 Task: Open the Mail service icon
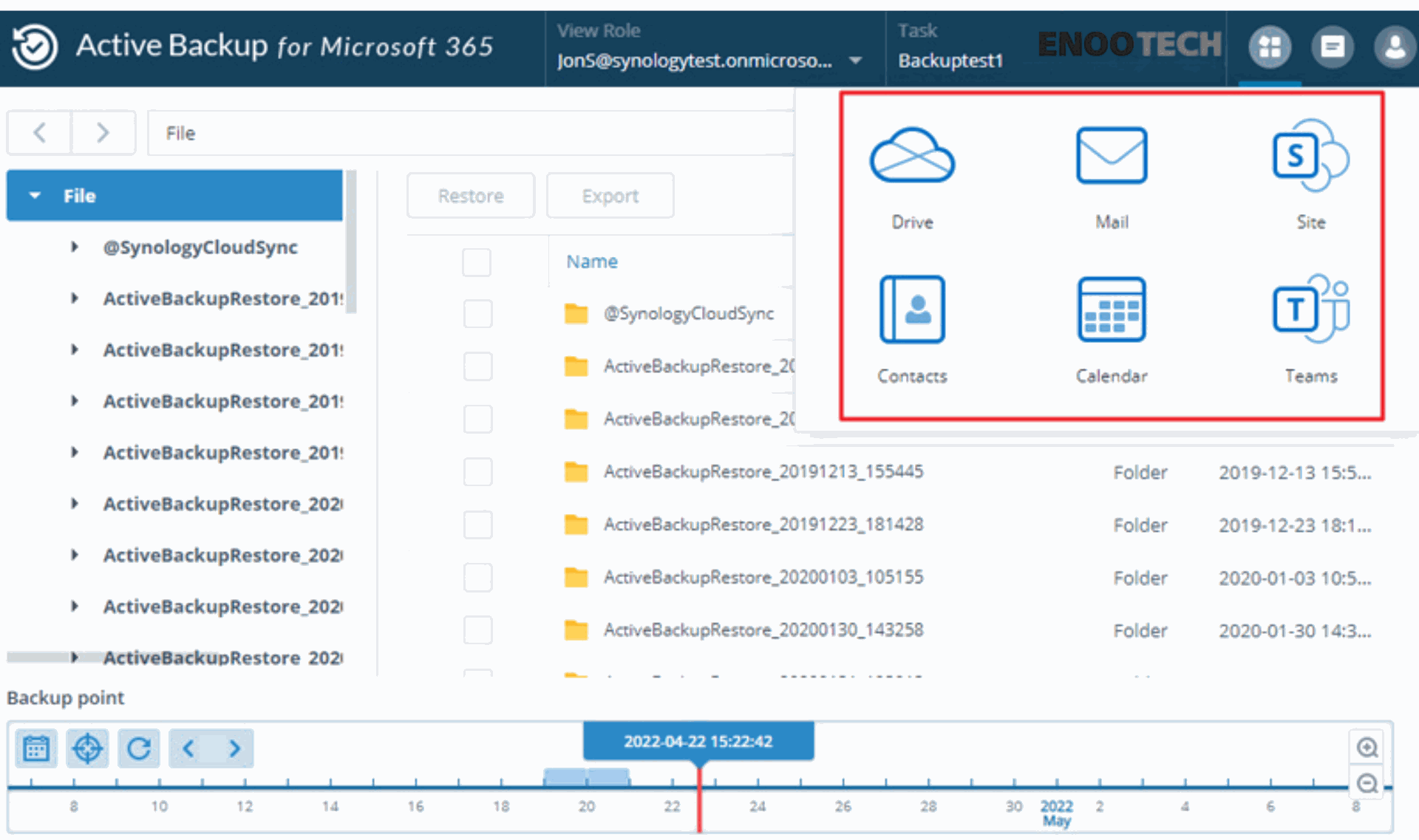click(x=1112, y=155)
